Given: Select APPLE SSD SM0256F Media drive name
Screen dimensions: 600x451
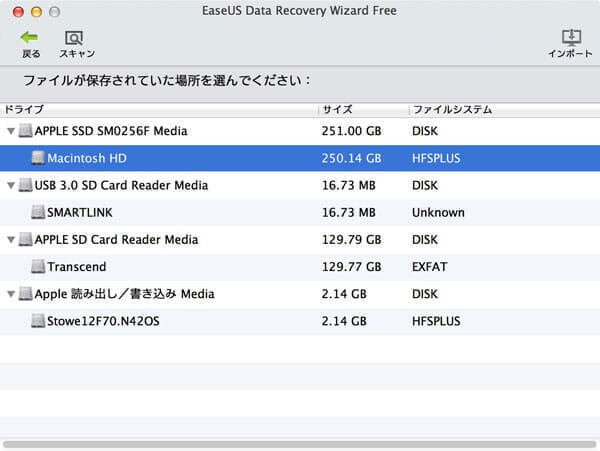Looking at the screenshot, I should 111,131.
